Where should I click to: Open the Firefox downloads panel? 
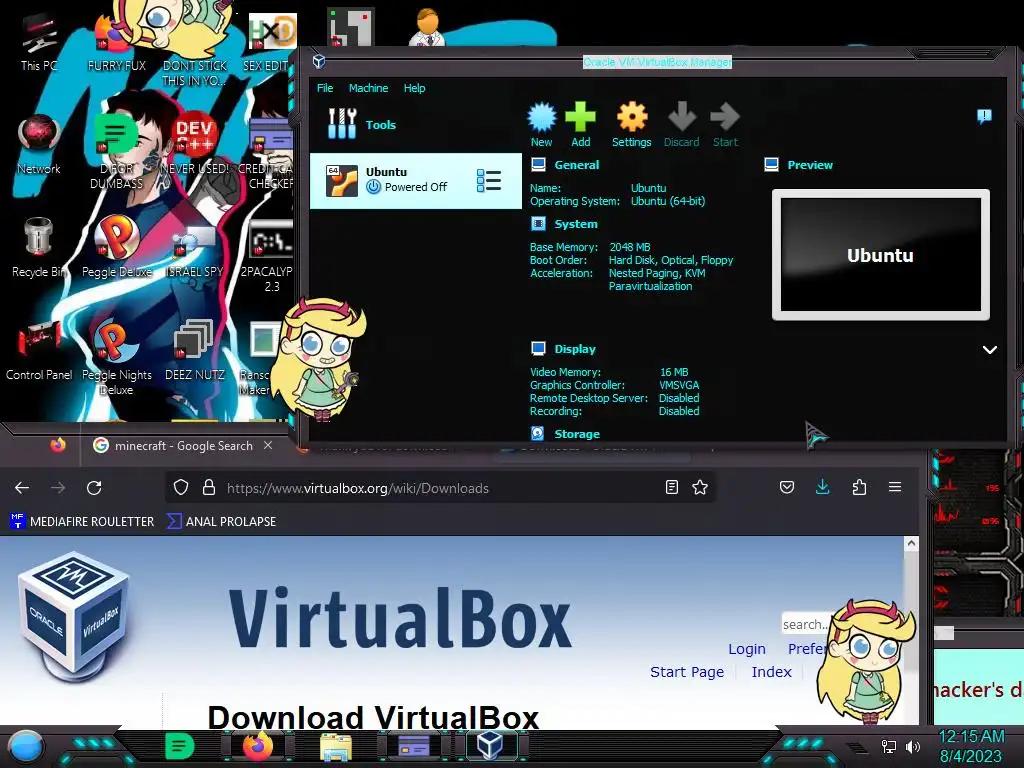pos(823,487)
